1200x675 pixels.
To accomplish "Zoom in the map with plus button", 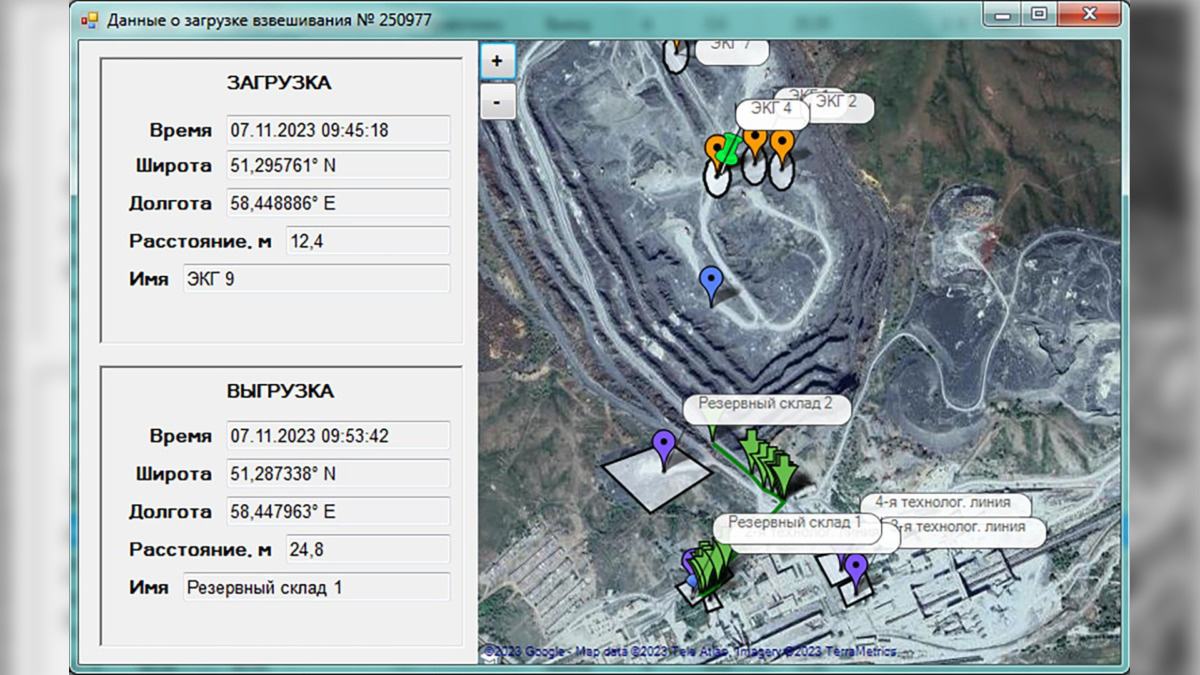I will 497,61.
